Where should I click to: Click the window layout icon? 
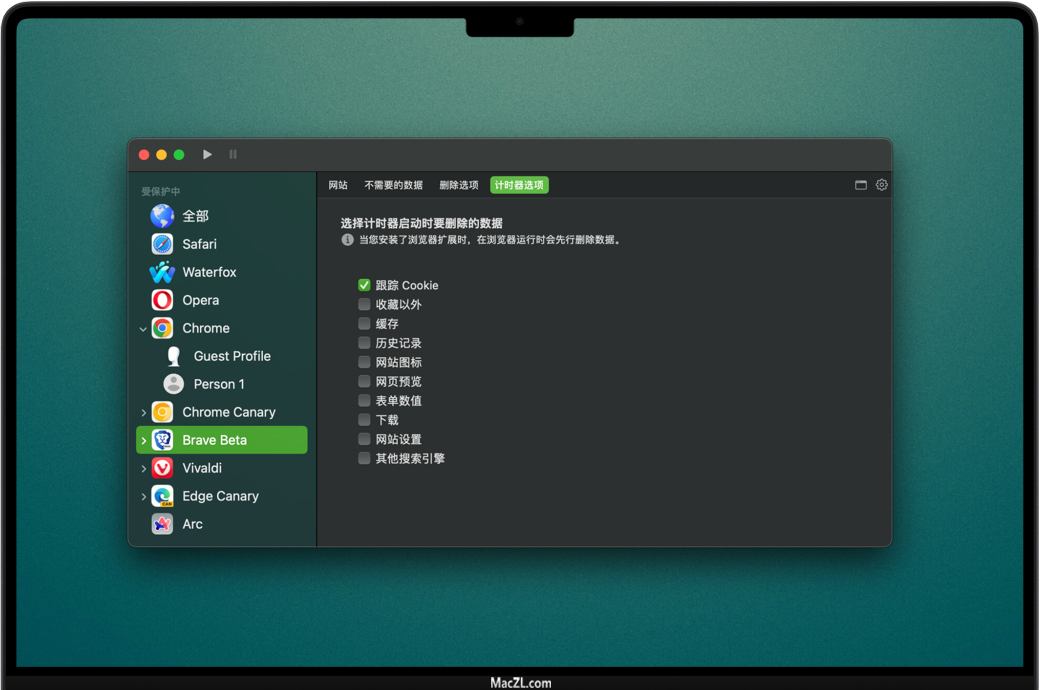click(860, 185)
